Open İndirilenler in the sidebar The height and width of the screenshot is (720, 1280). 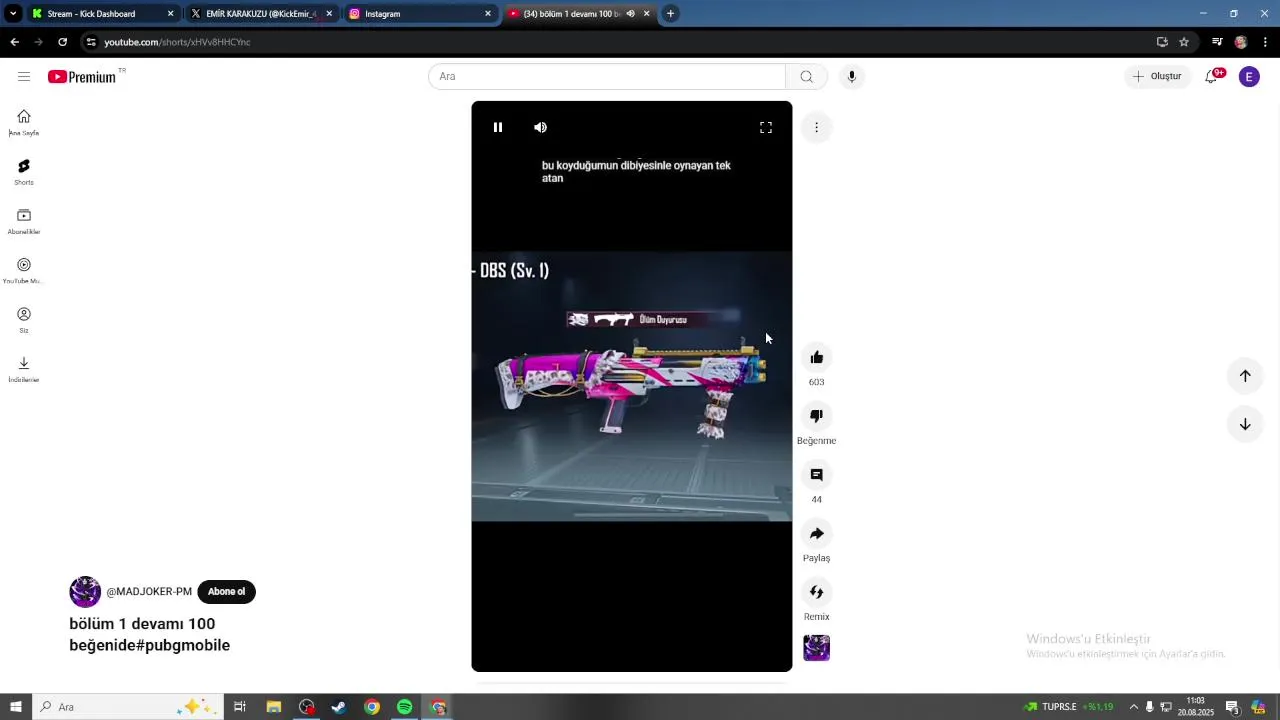click(x=24, y=369)
